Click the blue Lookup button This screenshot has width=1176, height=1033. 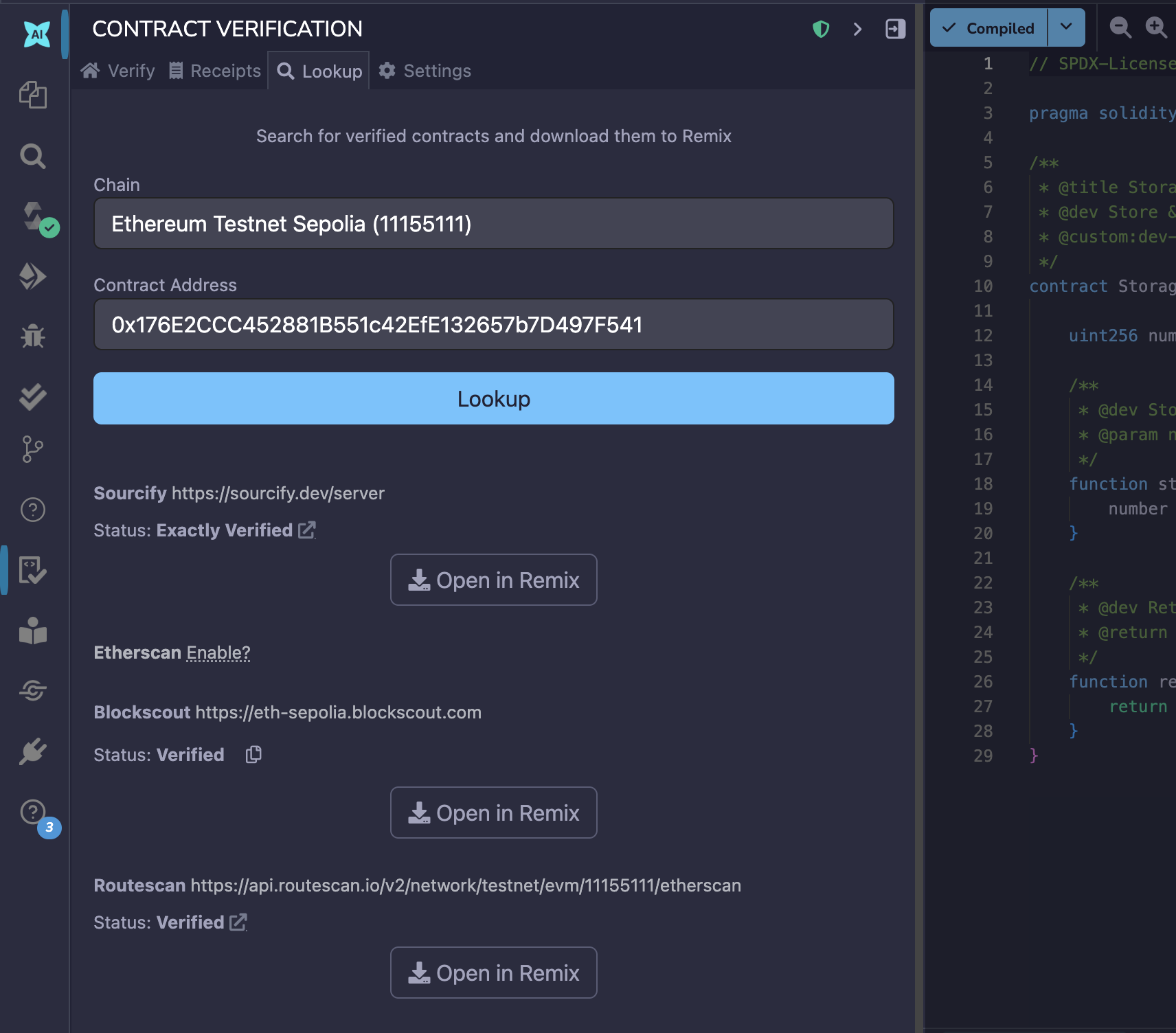493,398
